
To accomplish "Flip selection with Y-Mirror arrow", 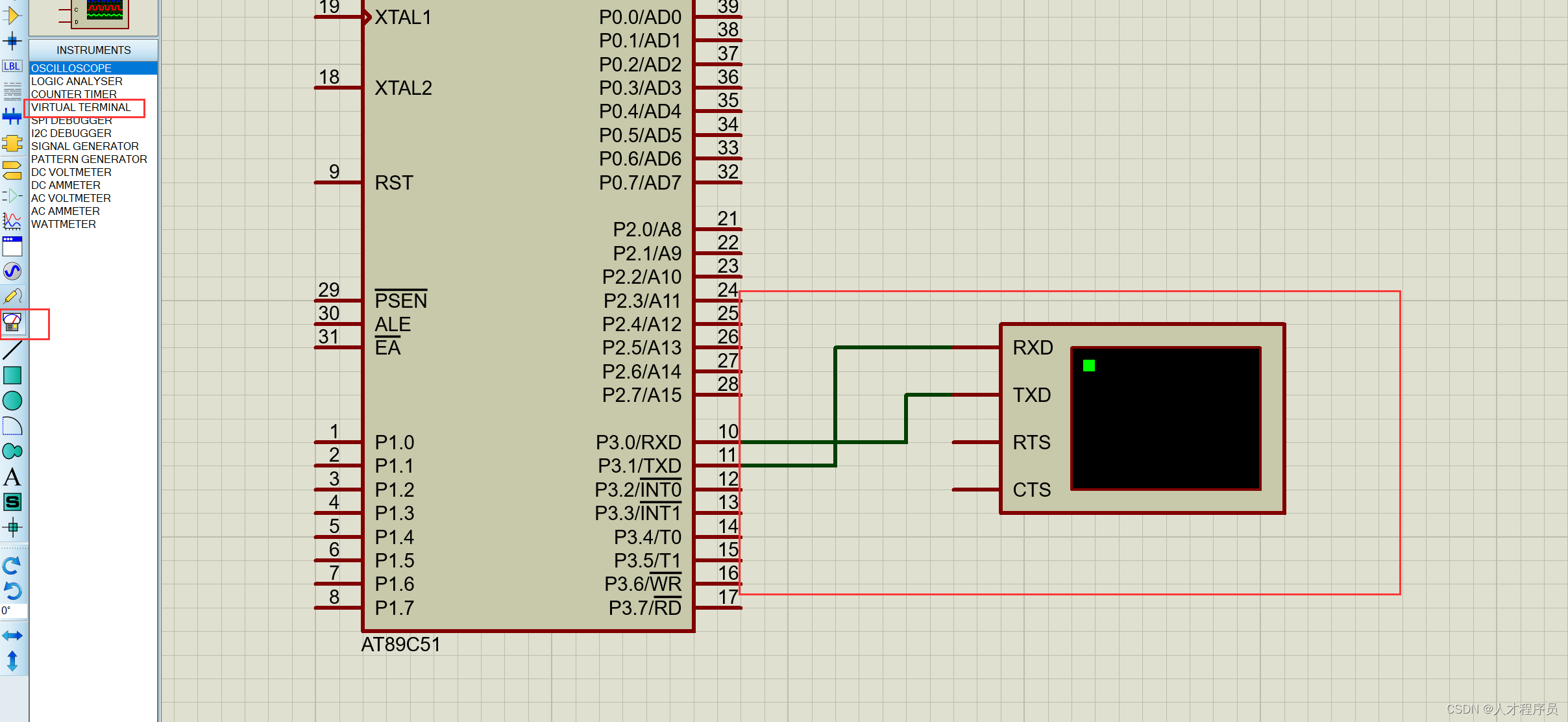I will coord(12,661).
